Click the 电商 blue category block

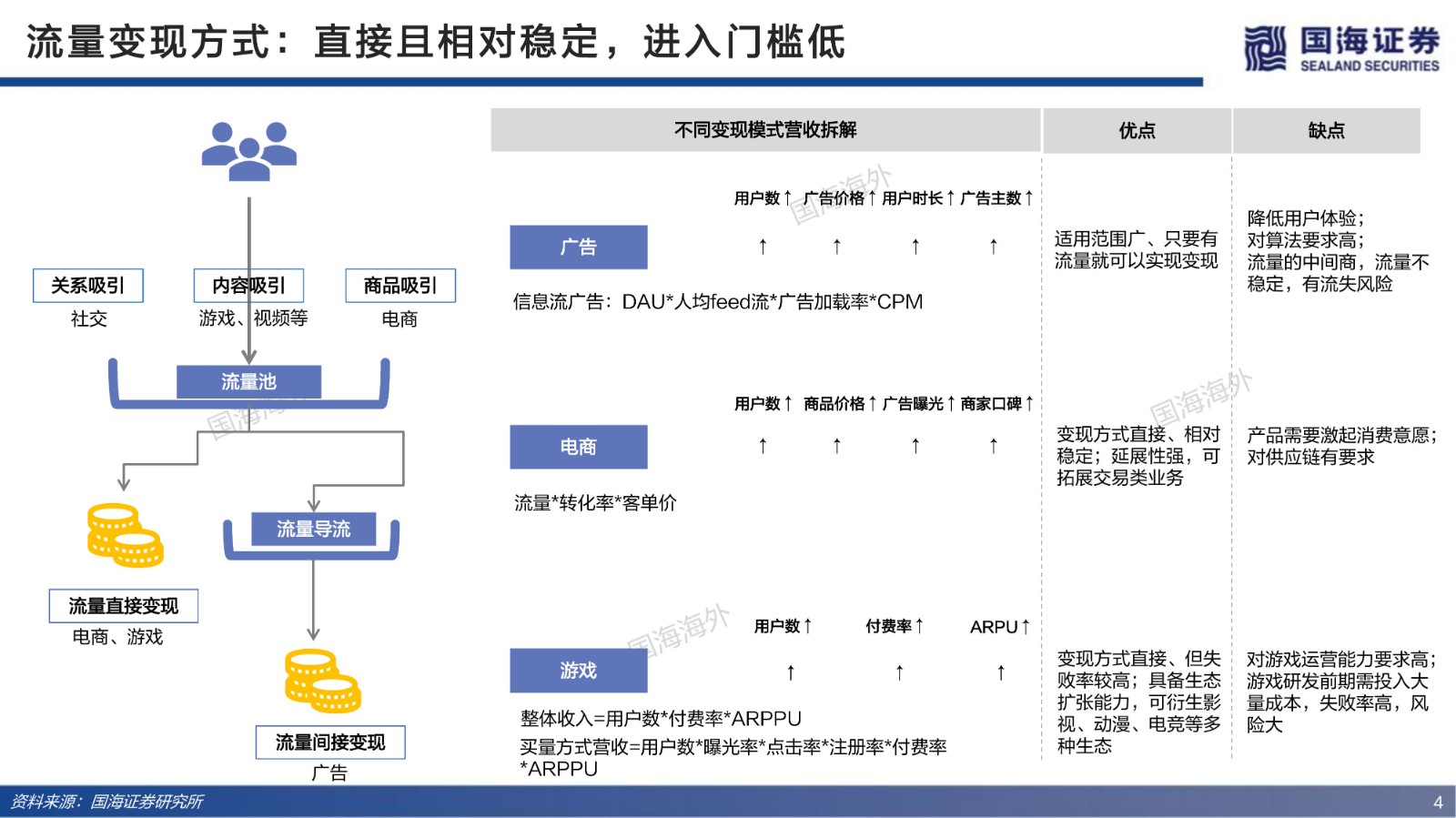[579, 447]
